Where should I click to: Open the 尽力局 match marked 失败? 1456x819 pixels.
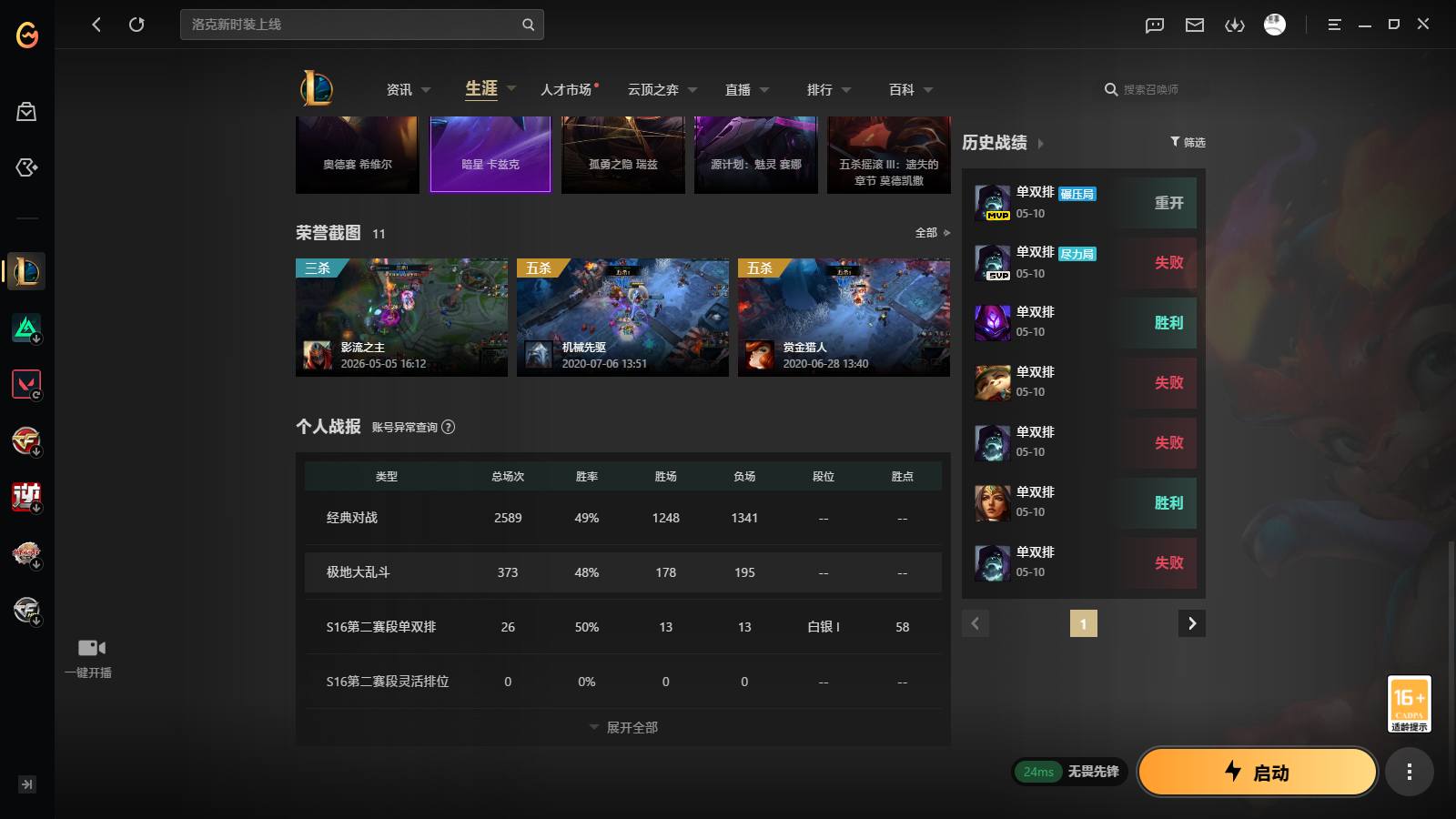tap(1084, 262)
